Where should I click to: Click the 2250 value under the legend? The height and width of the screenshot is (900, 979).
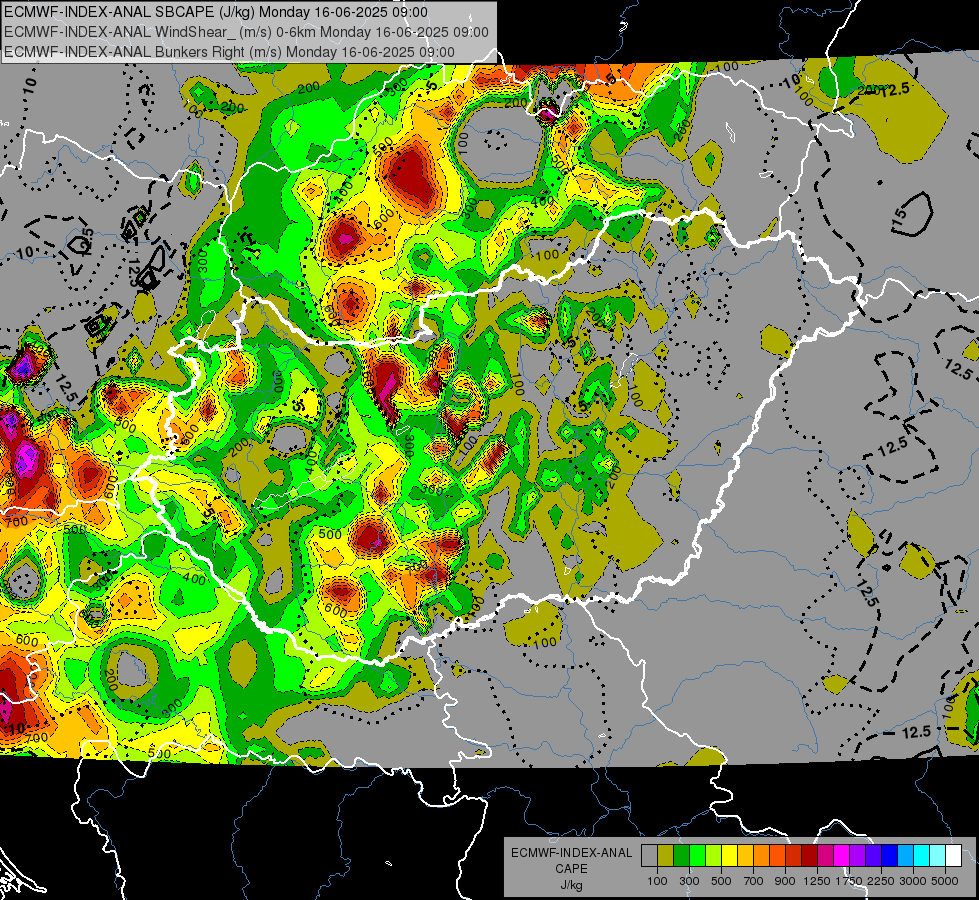881,881
